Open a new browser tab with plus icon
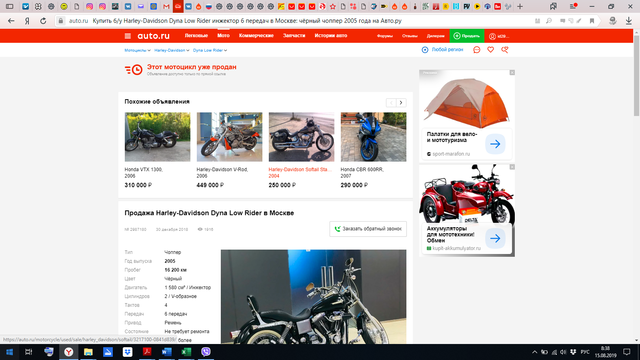The width and height of the screenshot is (640, 360). 520,7
